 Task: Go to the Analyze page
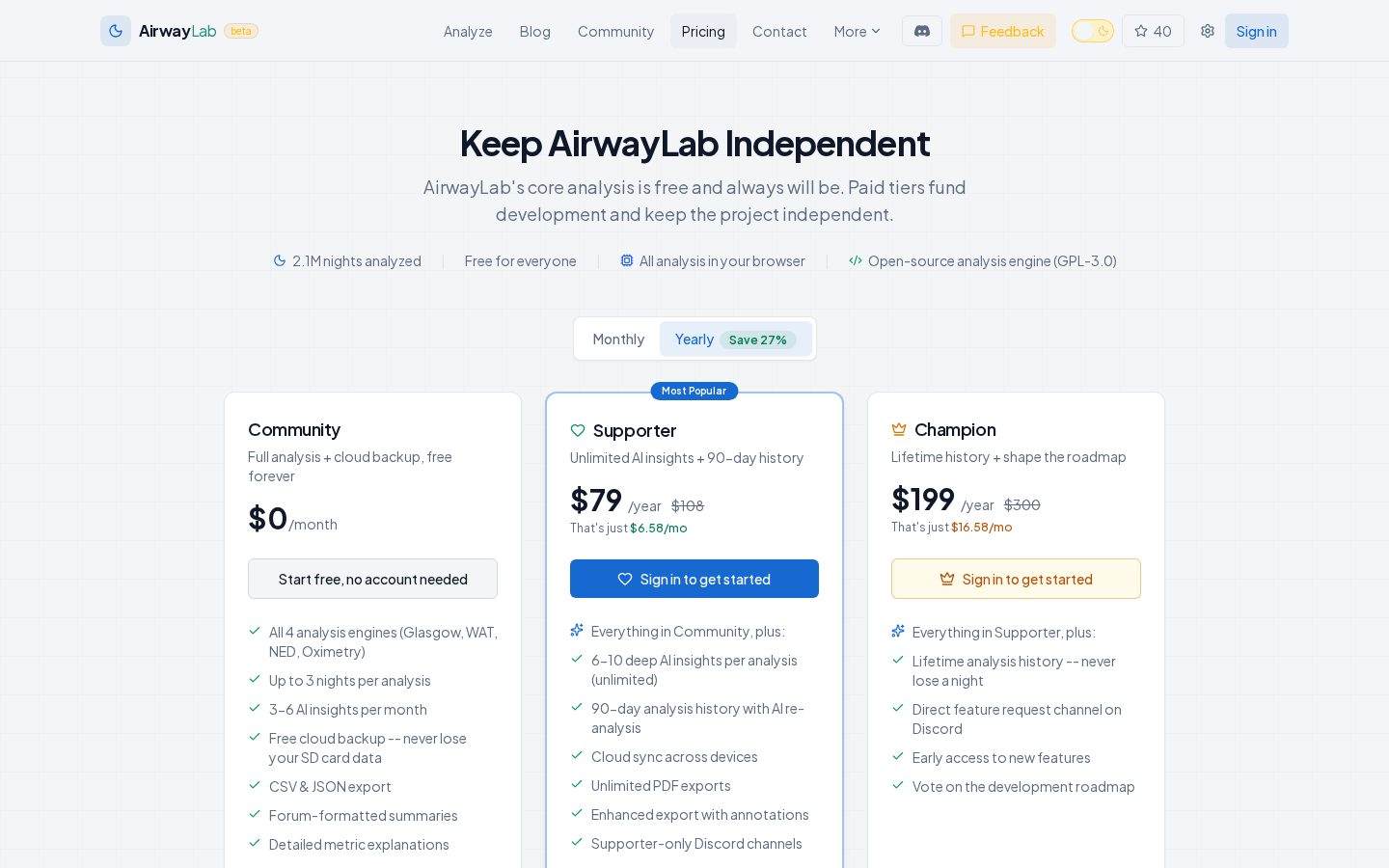tap(468, 31)
